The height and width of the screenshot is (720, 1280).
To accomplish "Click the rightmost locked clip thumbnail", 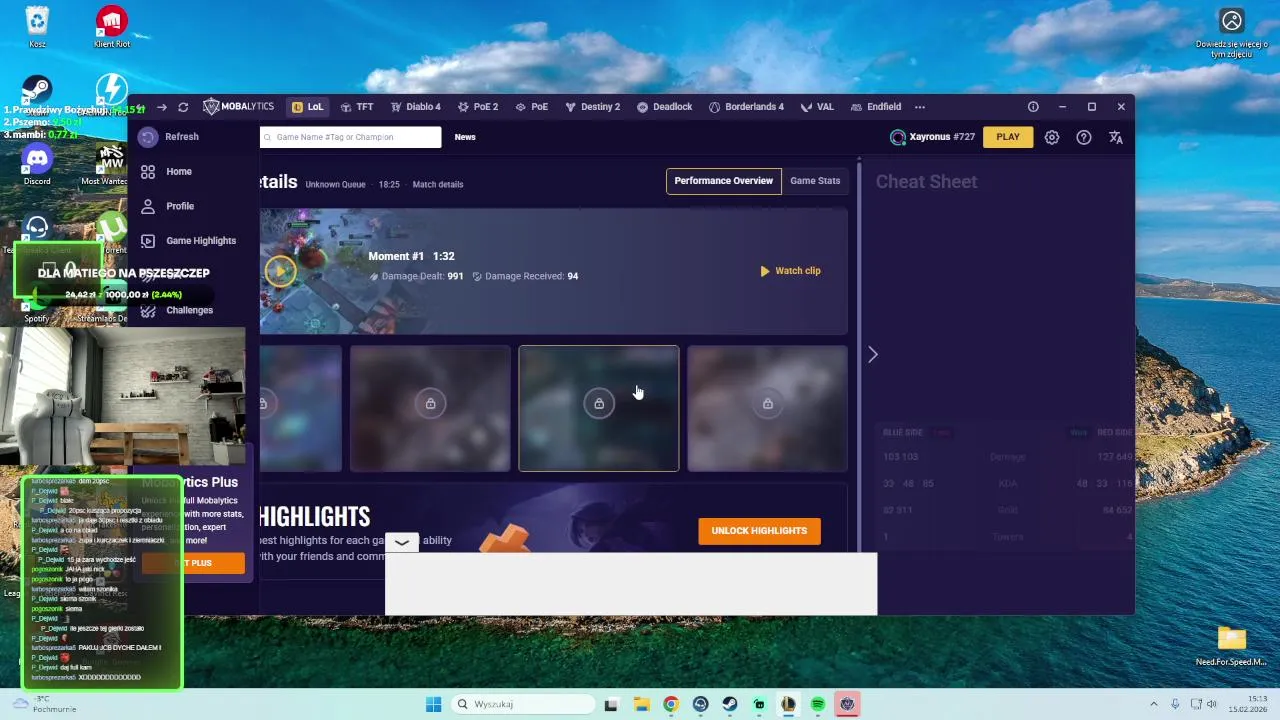I will pyautogui.click(x=768, y=408).
